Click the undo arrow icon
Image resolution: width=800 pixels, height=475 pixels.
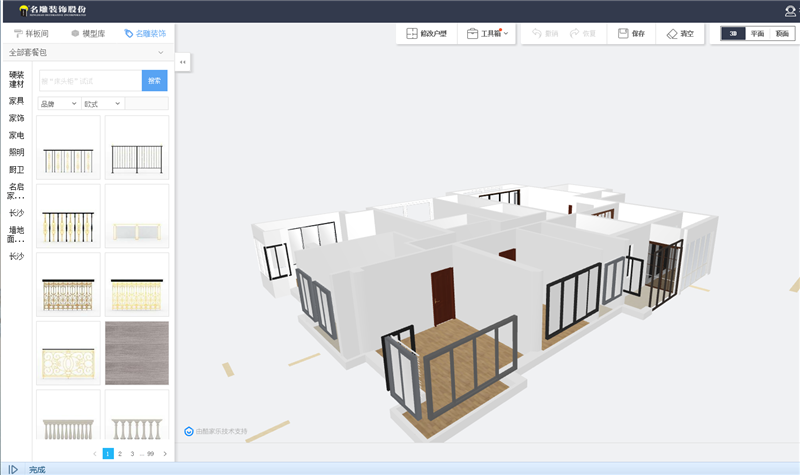(x=537, y=34)
